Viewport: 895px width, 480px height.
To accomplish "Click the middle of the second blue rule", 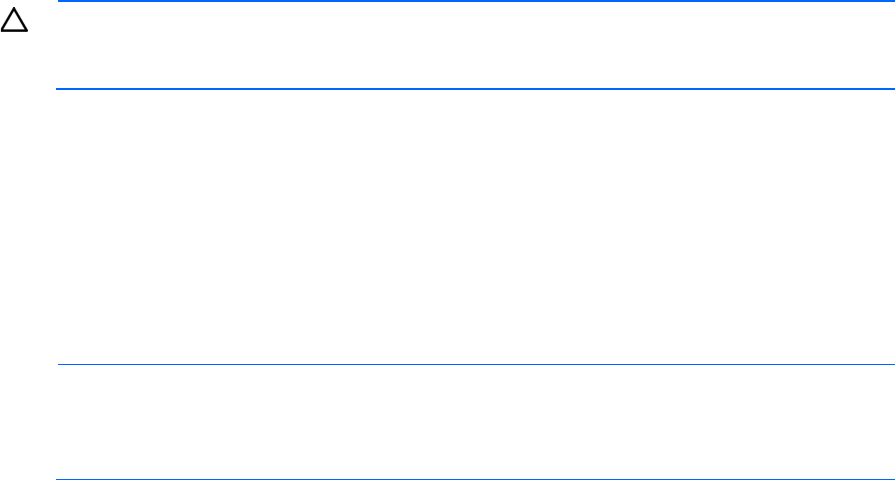I will coord(475,89).
